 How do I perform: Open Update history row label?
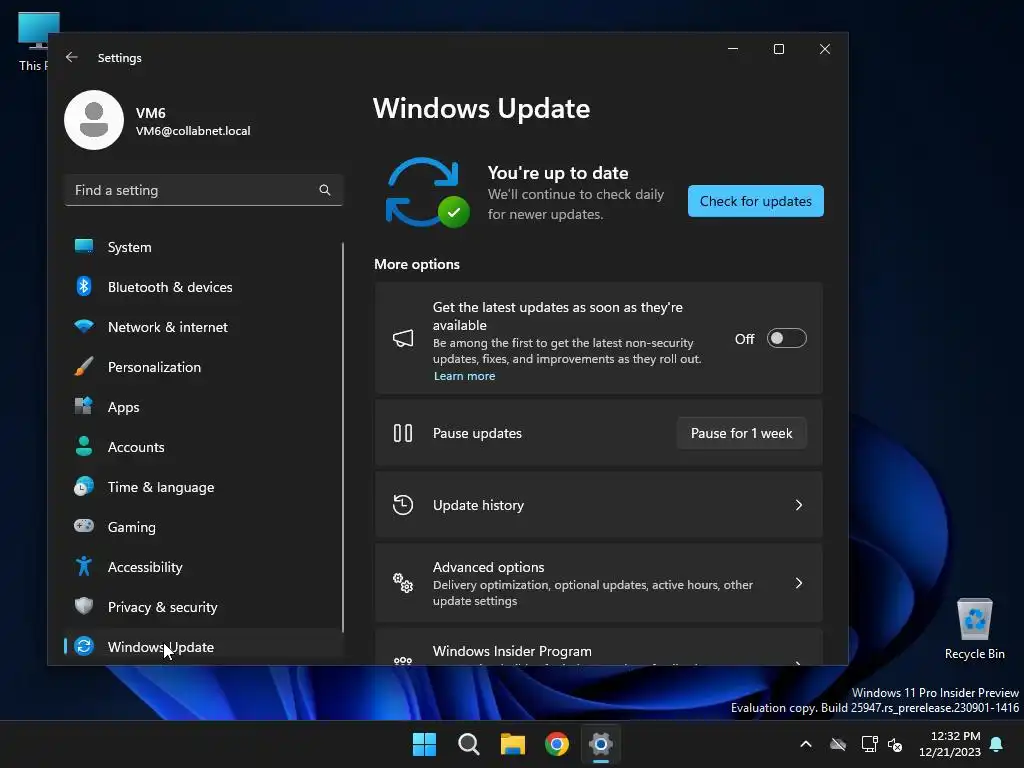[x=478, y=505]
